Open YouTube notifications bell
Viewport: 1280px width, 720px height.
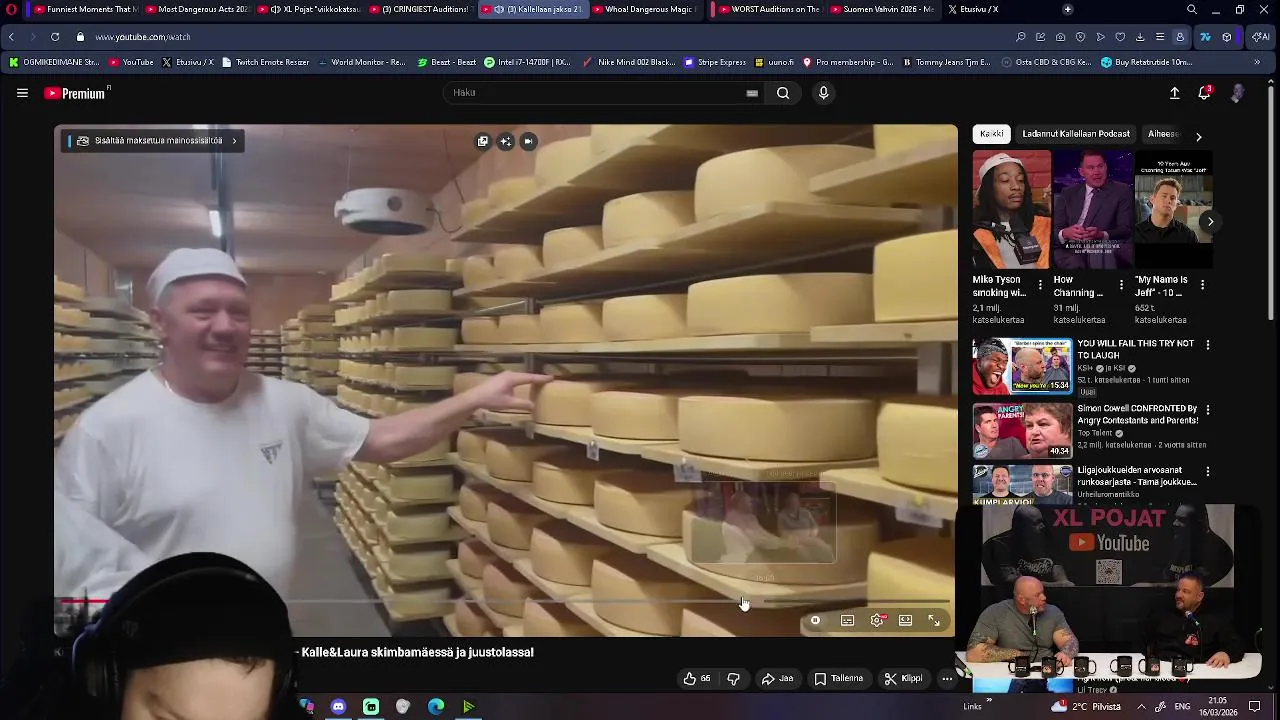coord(1205,93)
